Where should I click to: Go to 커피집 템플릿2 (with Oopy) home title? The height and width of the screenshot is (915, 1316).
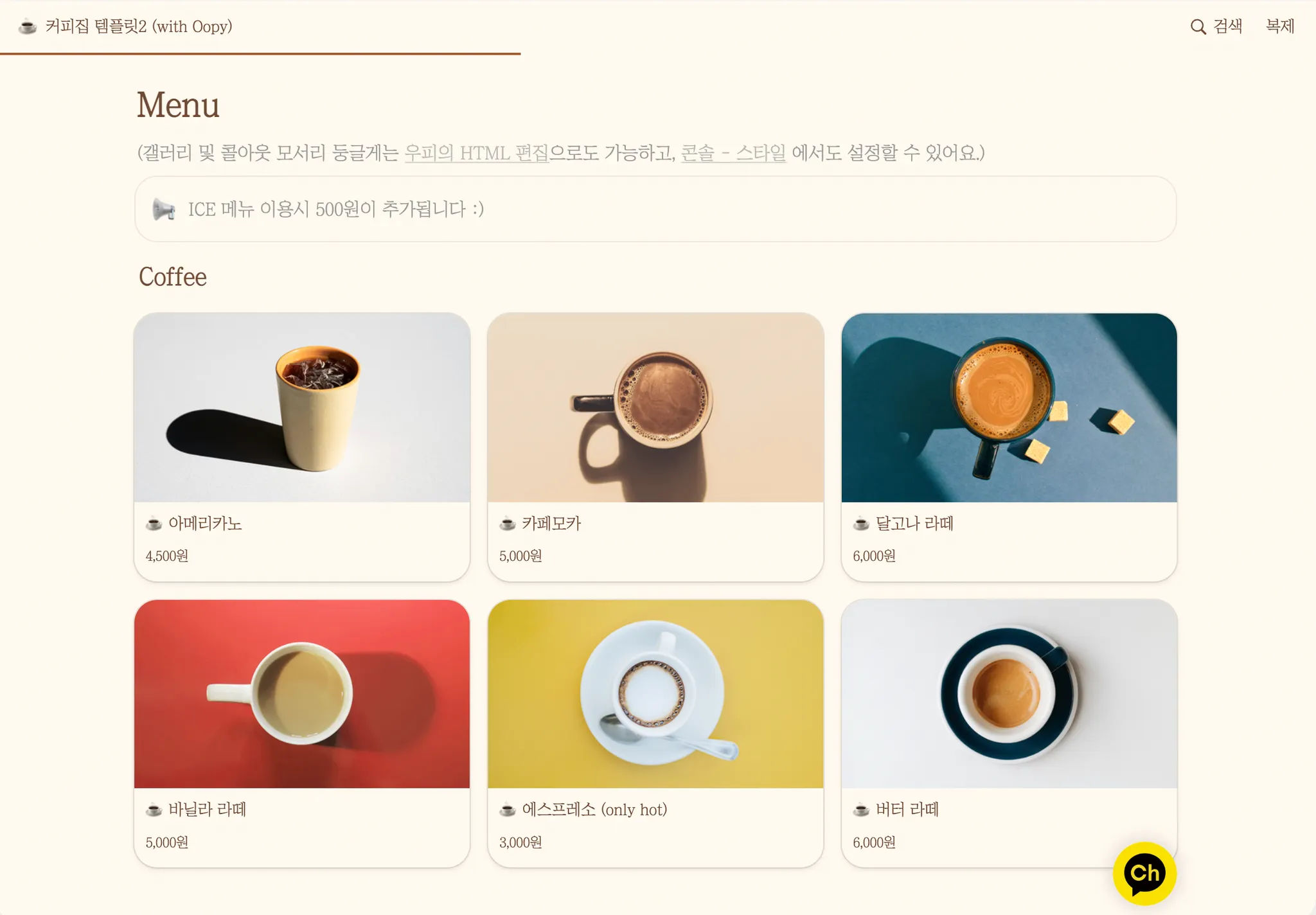tap(139, 26)
